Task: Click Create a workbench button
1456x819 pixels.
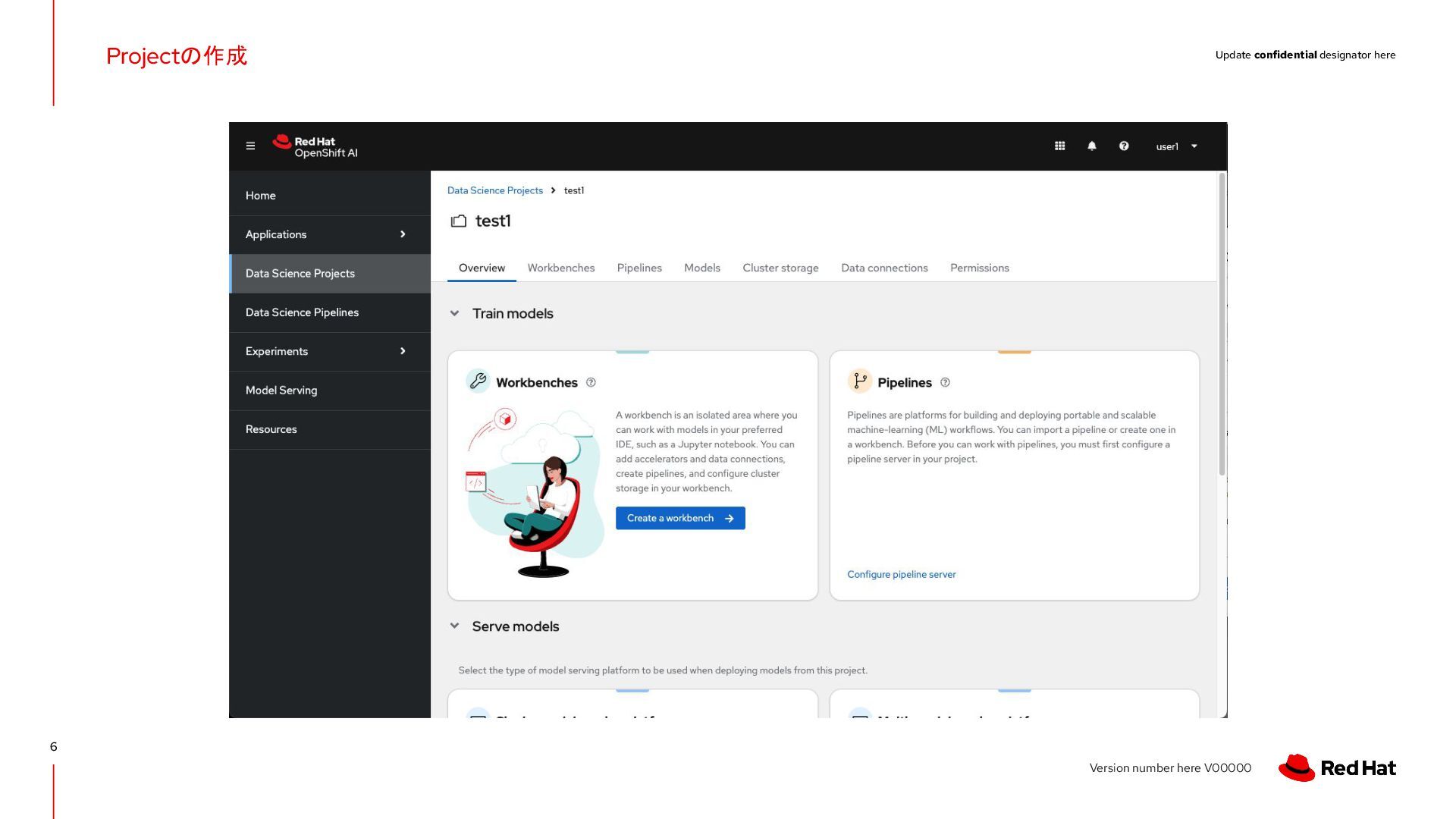Action: click(x=680, y=519)
